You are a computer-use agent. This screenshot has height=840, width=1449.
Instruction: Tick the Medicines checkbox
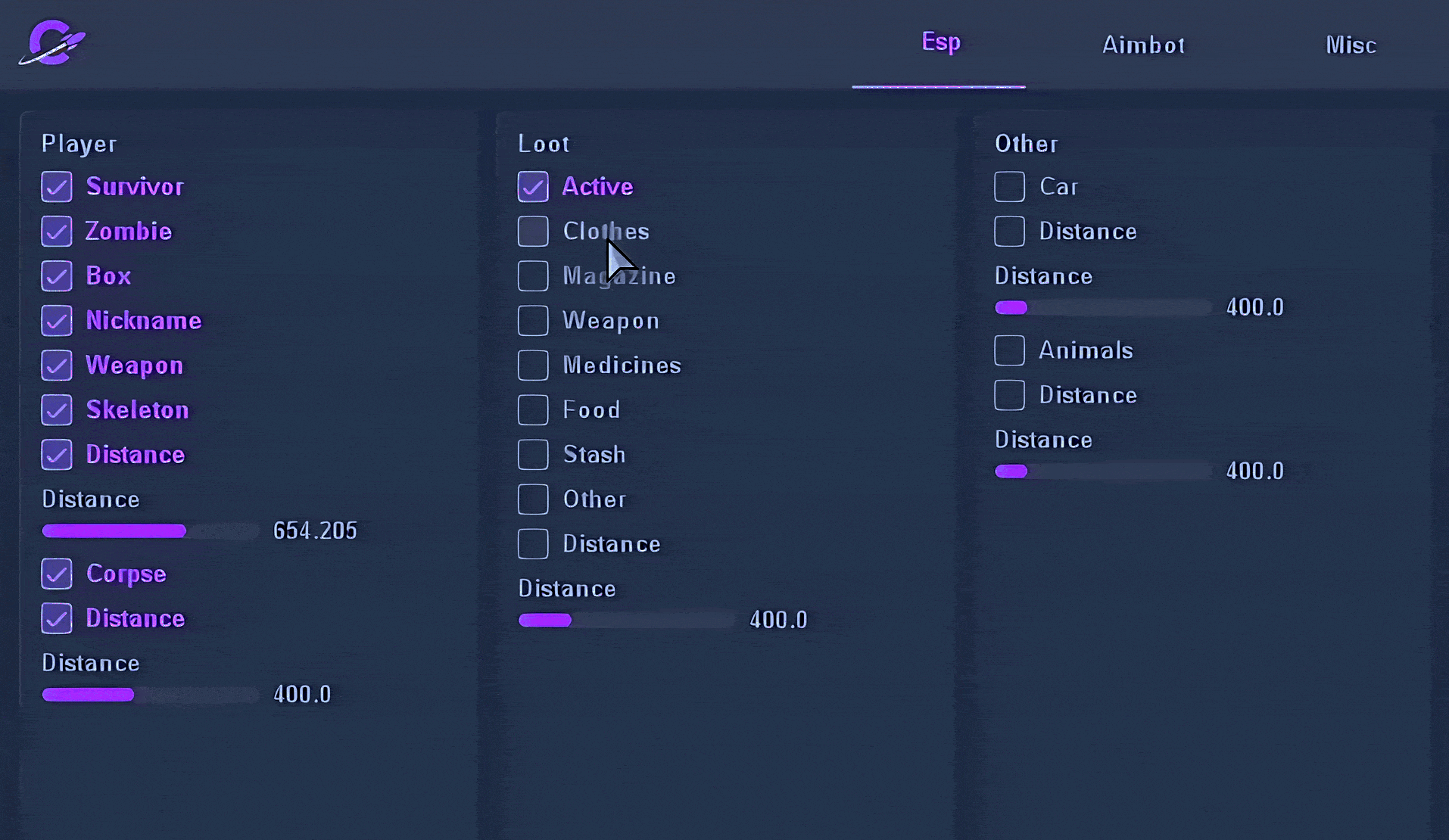tap(533, 366)
